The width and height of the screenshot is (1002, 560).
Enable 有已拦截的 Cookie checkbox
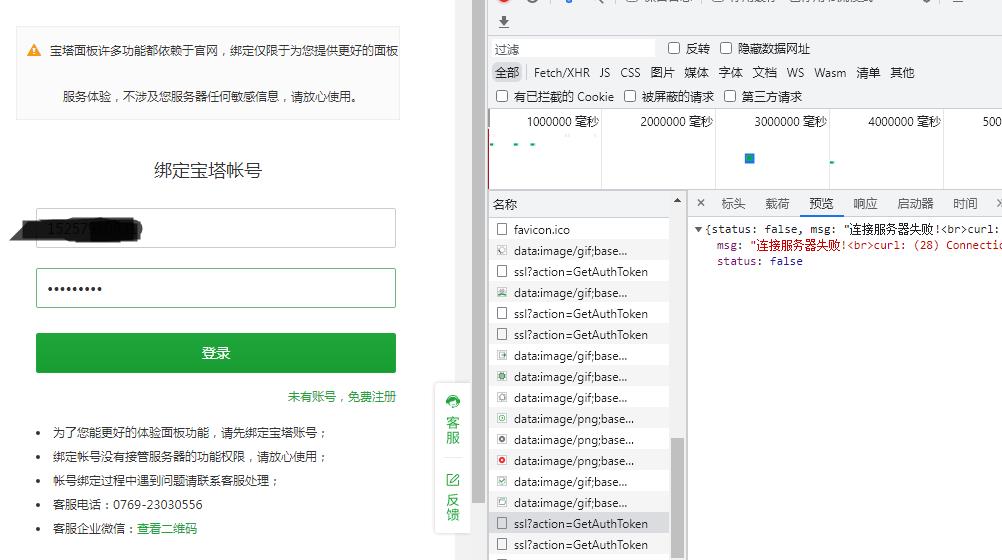point(502,96)
